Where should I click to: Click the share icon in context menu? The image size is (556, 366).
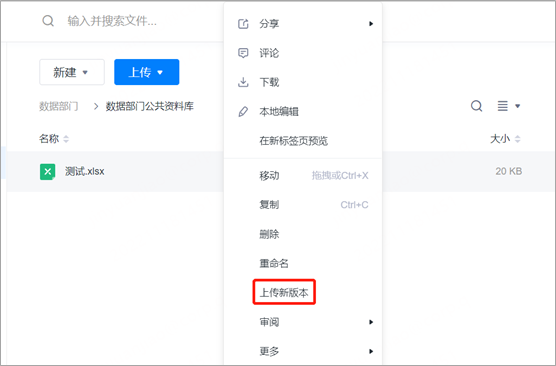coord(243,24)
